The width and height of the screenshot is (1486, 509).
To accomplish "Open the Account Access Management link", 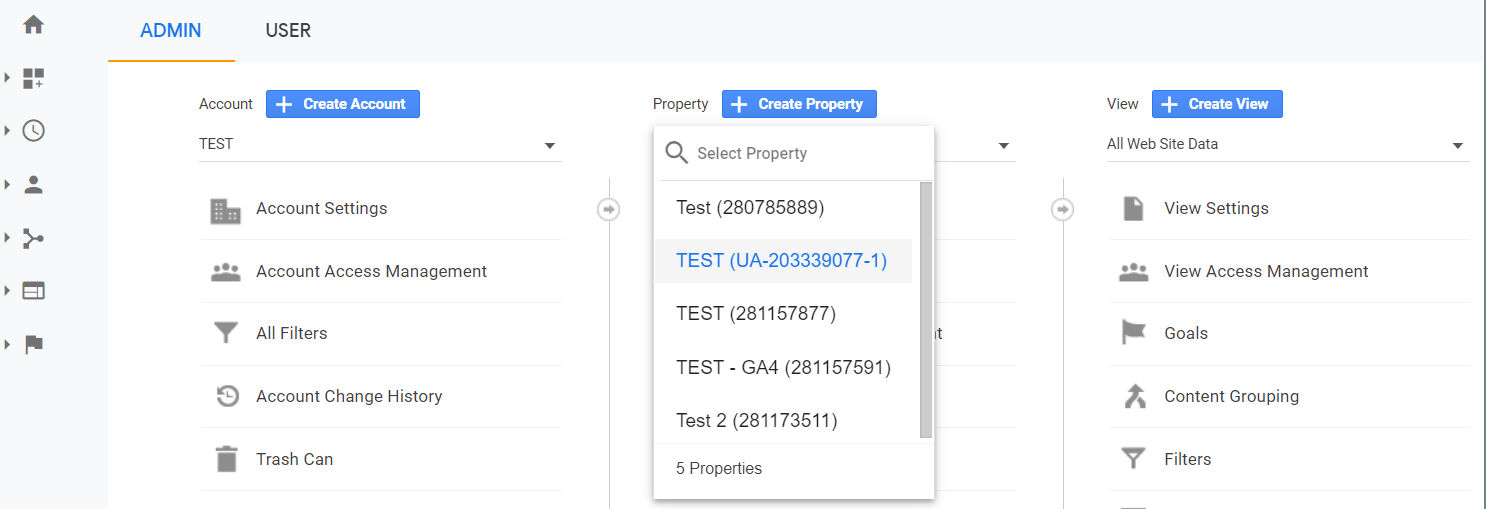I will [371, 271].
